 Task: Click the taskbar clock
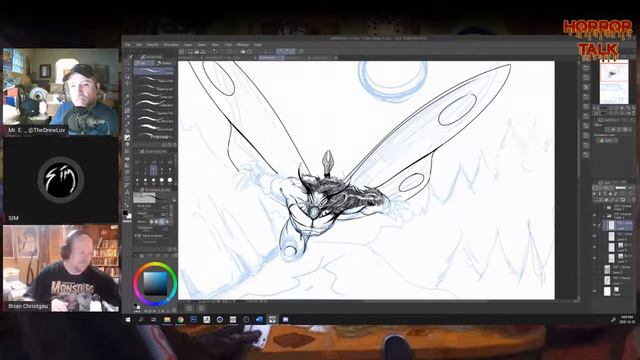(x=627, y=320)
